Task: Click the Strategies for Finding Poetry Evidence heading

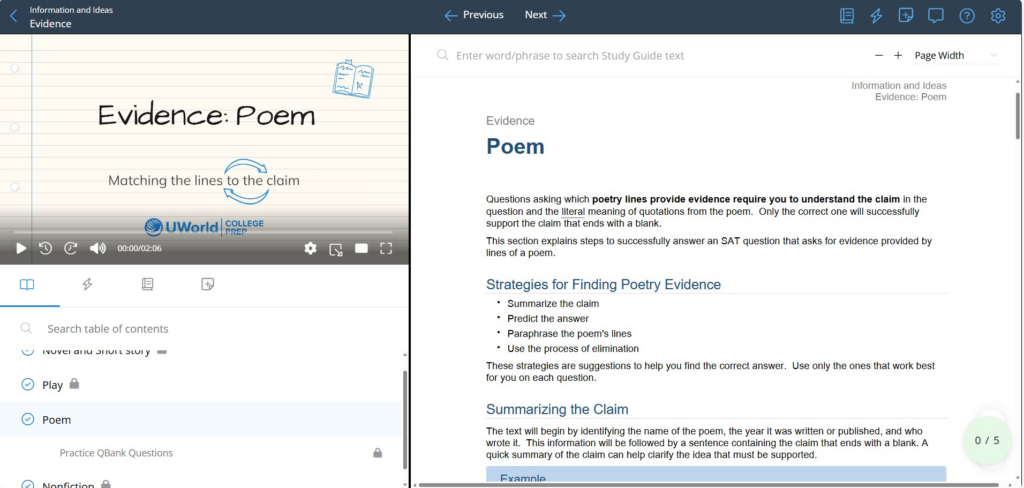Action: [603, 284]
